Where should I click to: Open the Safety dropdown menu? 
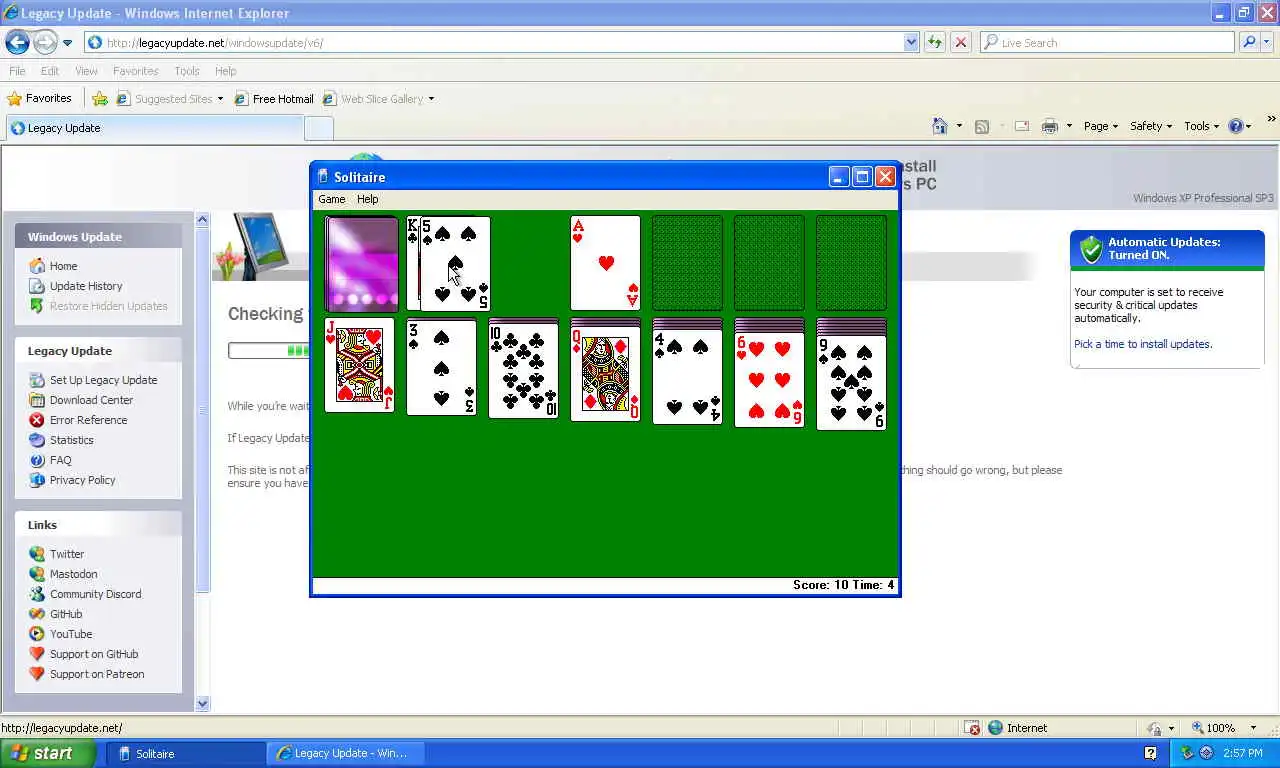pyautogui.click(x=1152, y=126)
